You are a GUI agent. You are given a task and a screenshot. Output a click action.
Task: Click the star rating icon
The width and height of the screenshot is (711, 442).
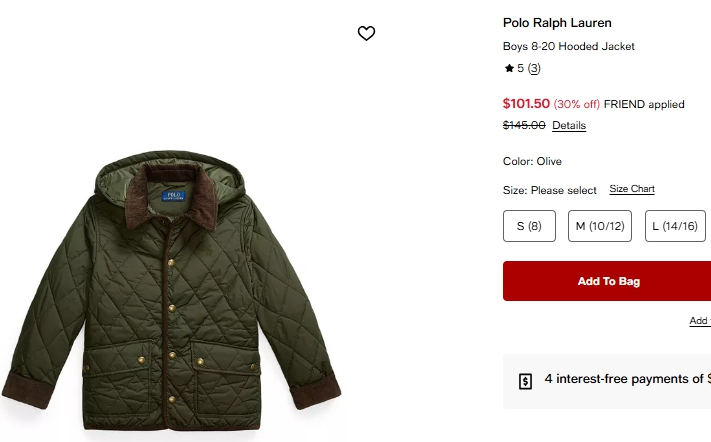pos(509,69)
